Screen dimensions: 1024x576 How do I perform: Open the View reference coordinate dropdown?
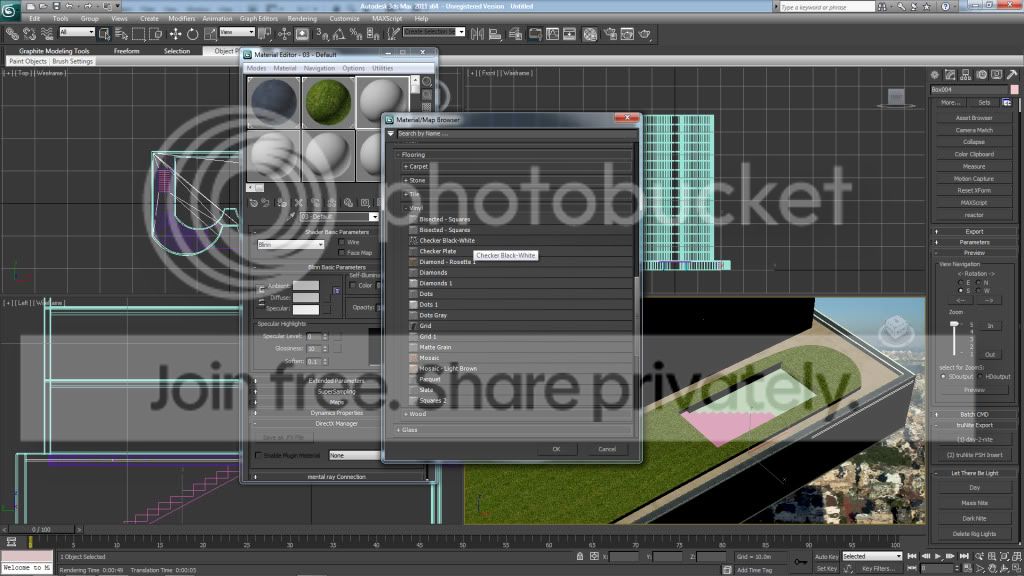click(x=237, y=32)
